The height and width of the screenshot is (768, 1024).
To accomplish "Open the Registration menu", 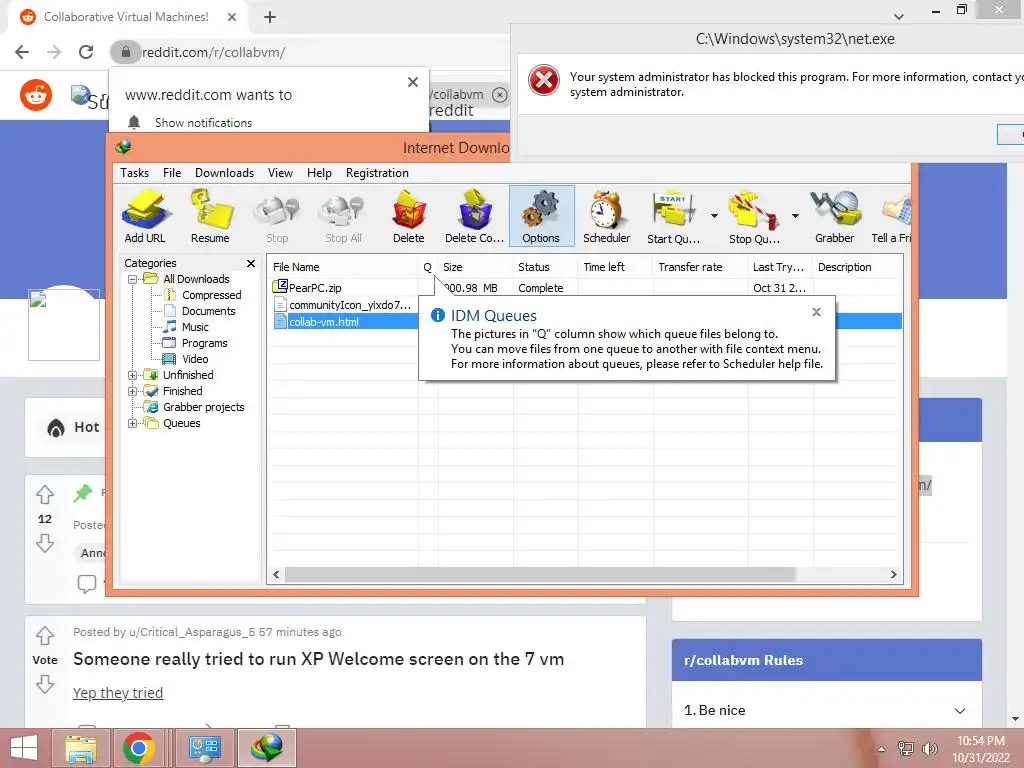I will [377, 173].
